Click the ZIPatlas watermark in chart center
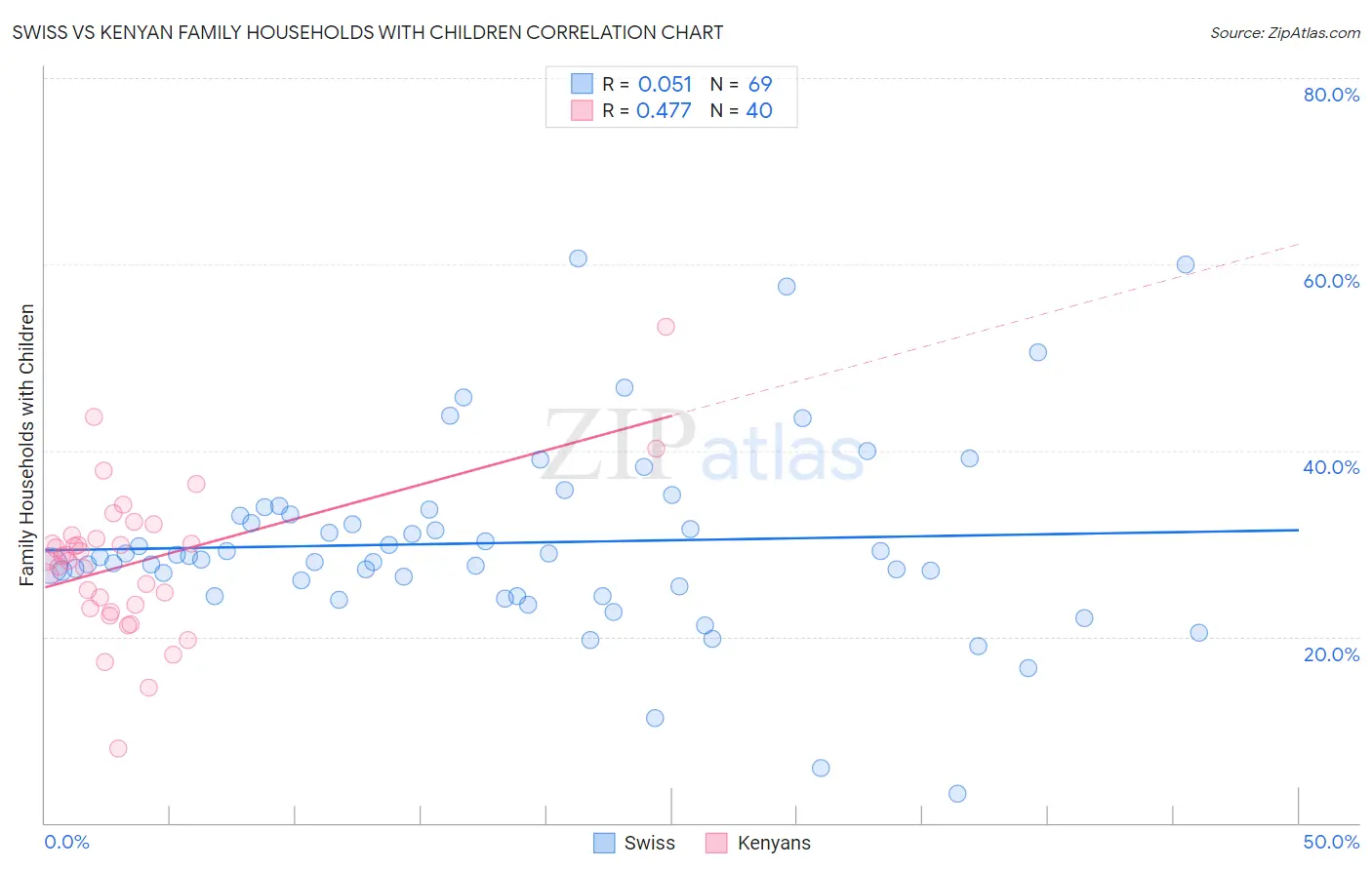Viewport: 1372px width, 870px height. click(x=704, y=446)
